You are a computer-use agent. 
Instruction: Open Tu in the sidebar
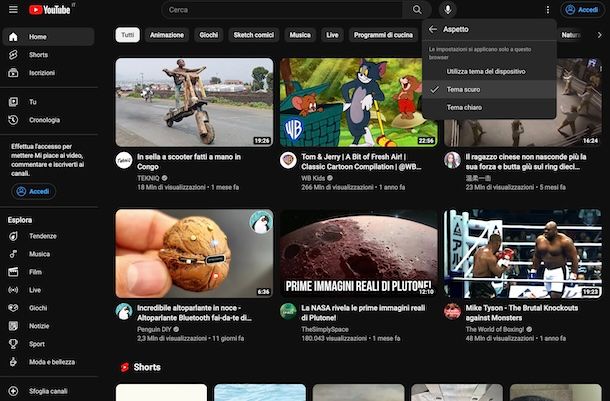tap(48, 102)
